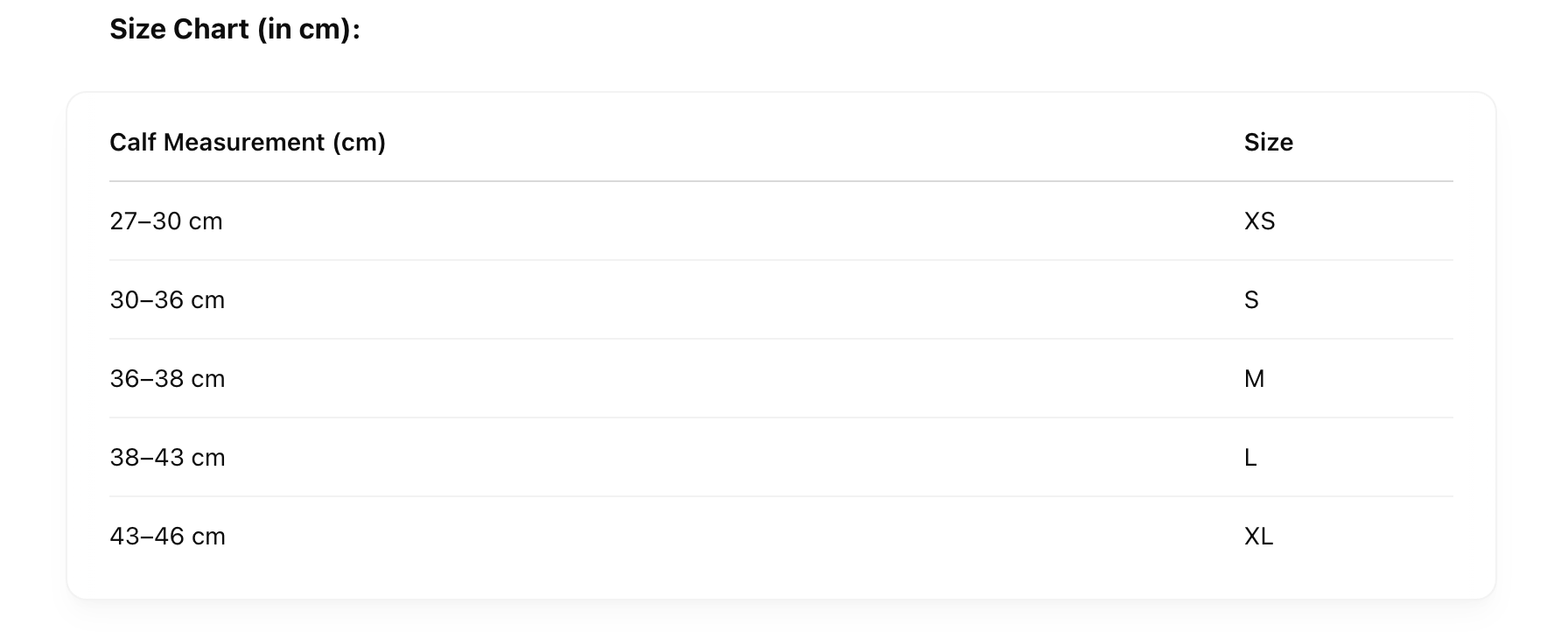Image resolution: width=1568 pixels, height=632 pixels.
Task: Select the L size cell
Action: [1250, 457]
